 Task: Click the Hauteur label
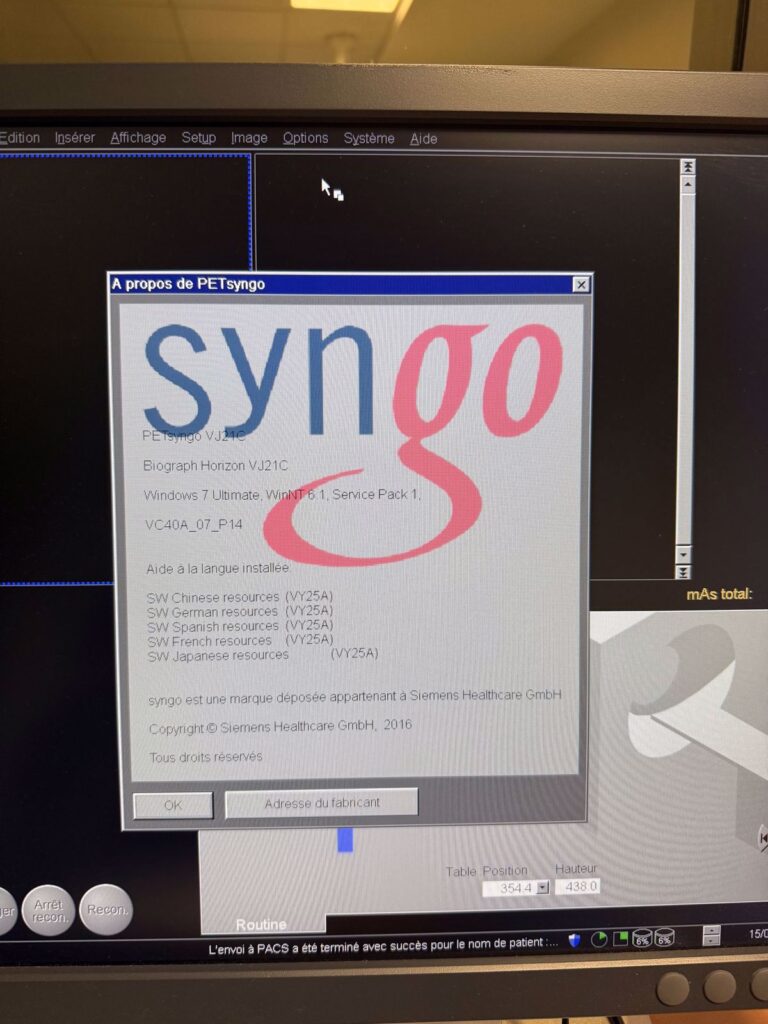pyautogui.click(x=576, y=869)
